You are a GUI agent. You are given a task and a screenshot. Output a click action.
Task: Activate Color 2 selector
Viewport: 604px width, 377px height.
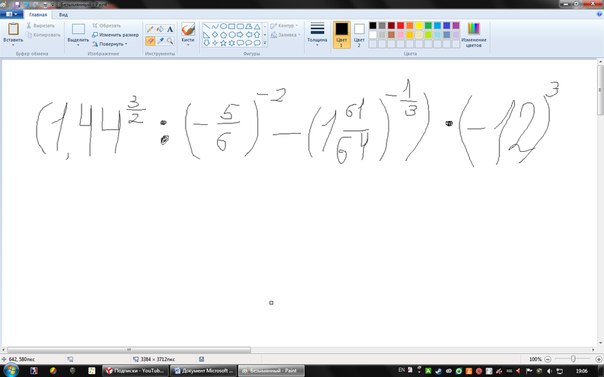[x=359, y=35]
